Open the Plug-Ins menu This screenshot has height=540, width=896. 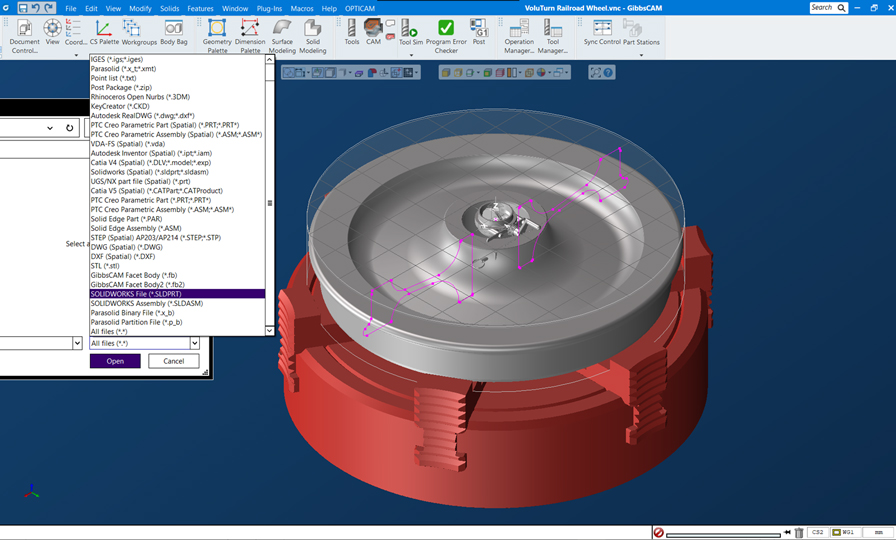269,8
